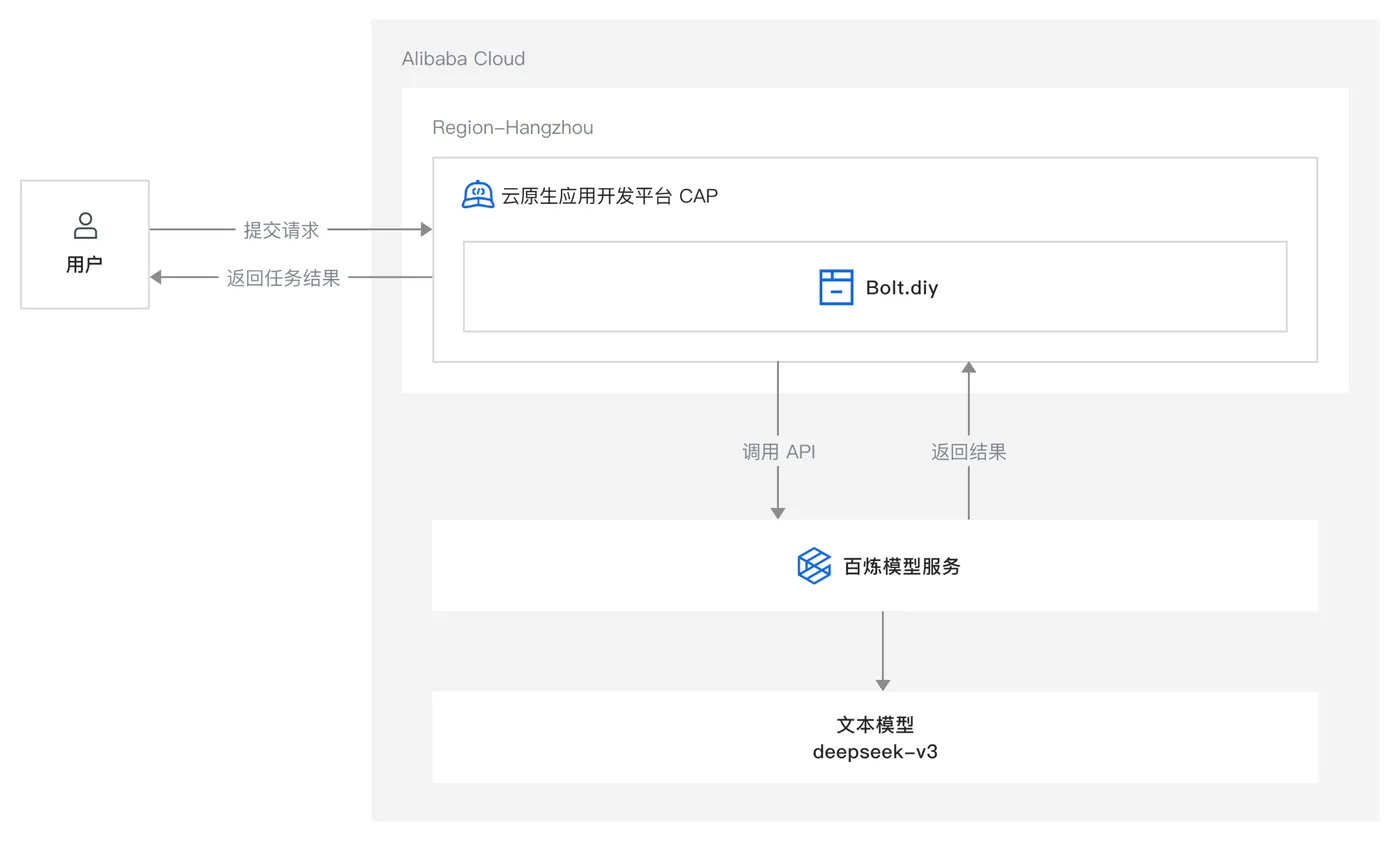1400x845 pixels.
Task: Click the 调用 API label
Action: (x=778, y=452)
